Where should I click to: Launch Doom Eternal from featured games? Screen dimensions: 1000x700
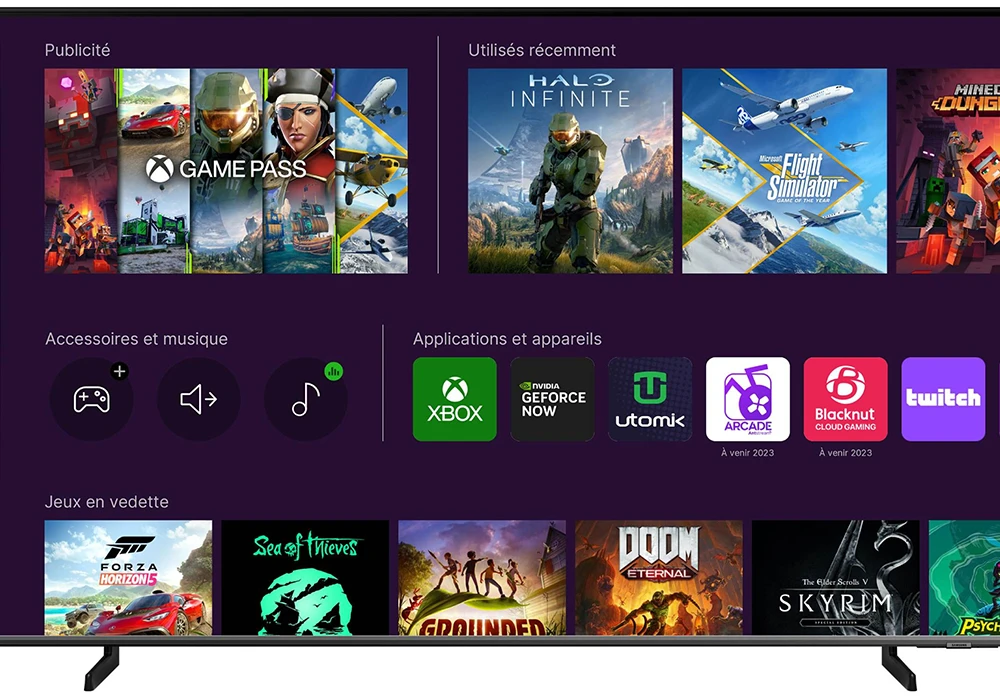[x=659, y=577]
